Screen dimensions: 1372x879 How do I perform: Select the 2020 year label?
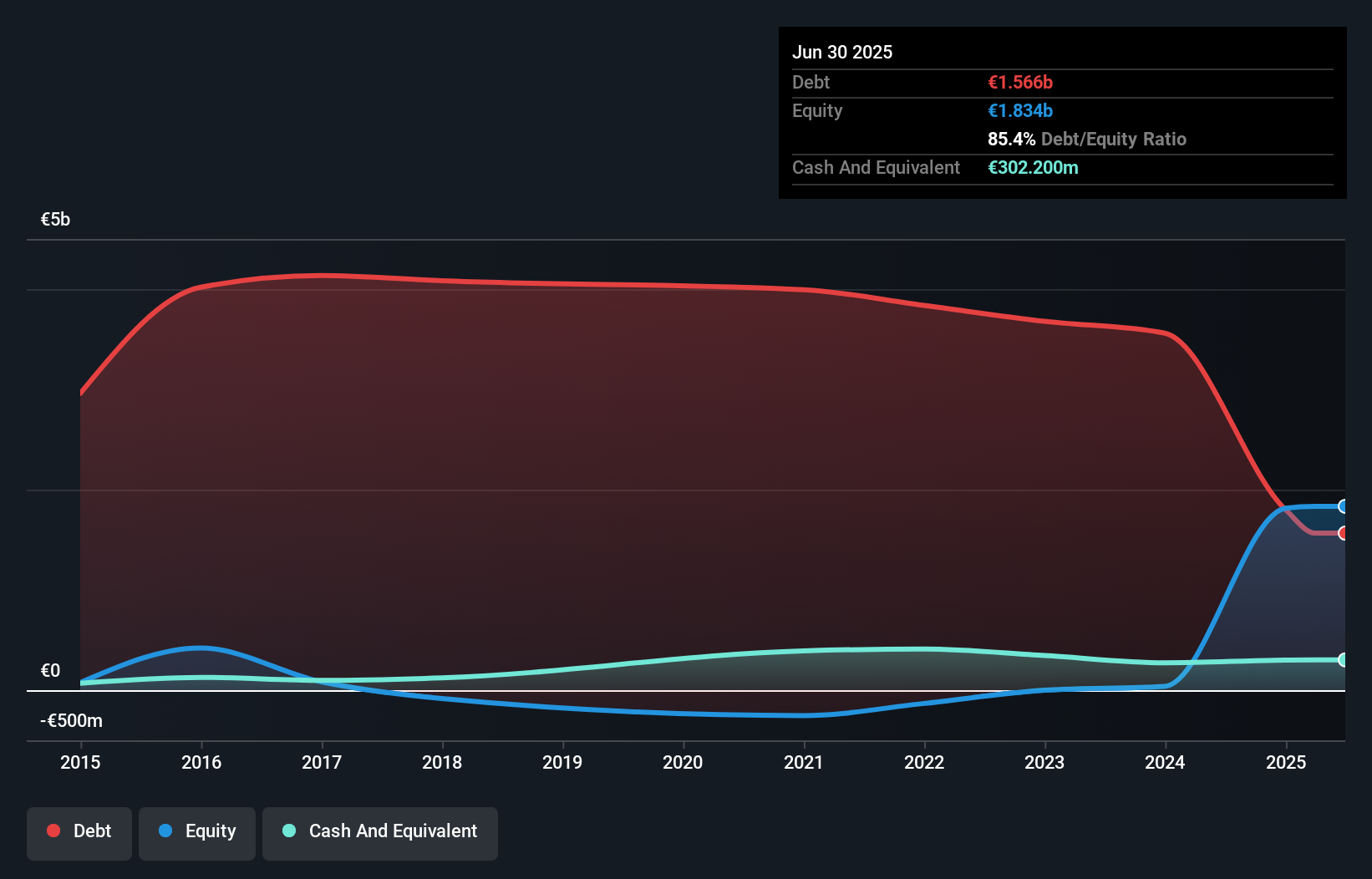coord(683,762)
